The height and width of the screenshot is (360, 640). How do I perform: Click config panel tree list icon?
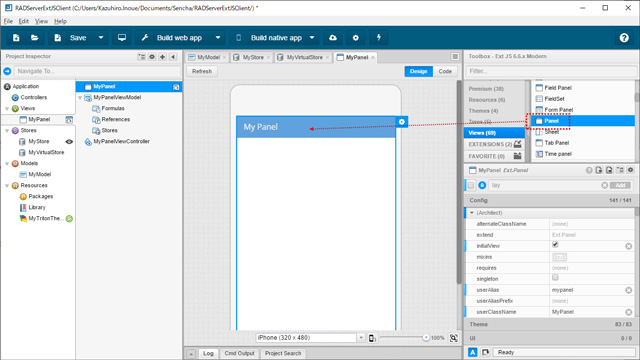(620, 170)
